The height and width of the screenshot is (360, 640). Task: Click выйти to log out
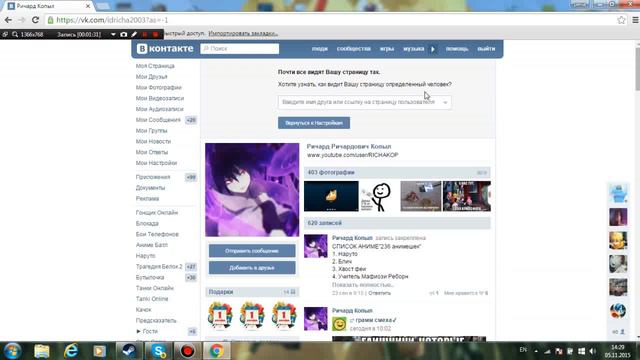tap(486, 49)
